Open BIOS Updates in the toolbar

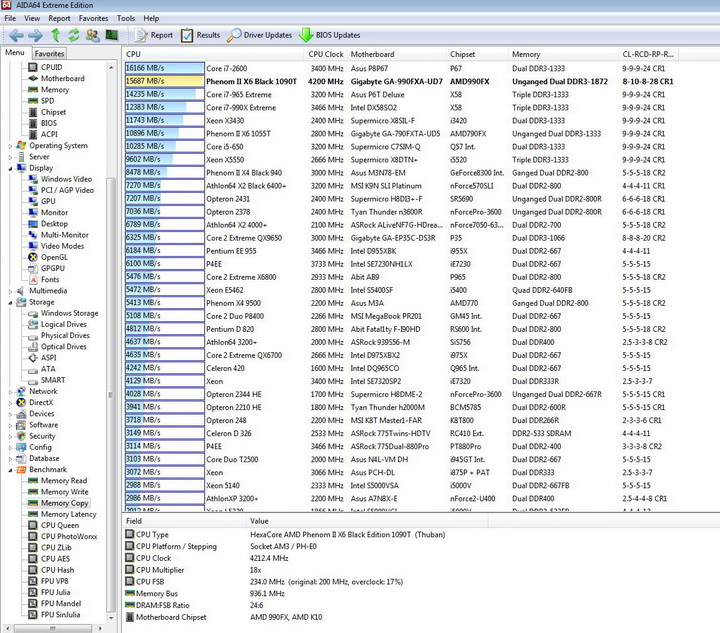coord(330,35)
